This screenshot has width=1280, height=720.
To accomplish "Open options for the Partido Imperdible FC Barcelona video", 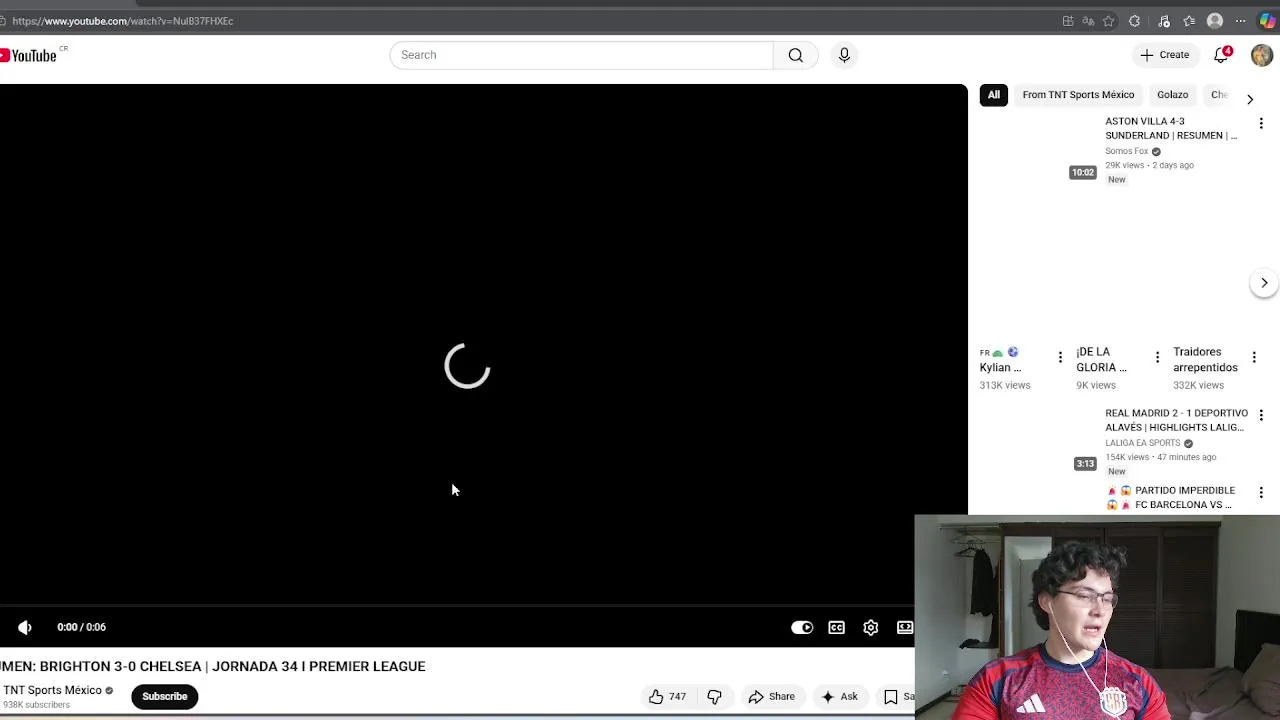I will point(1261,492).
